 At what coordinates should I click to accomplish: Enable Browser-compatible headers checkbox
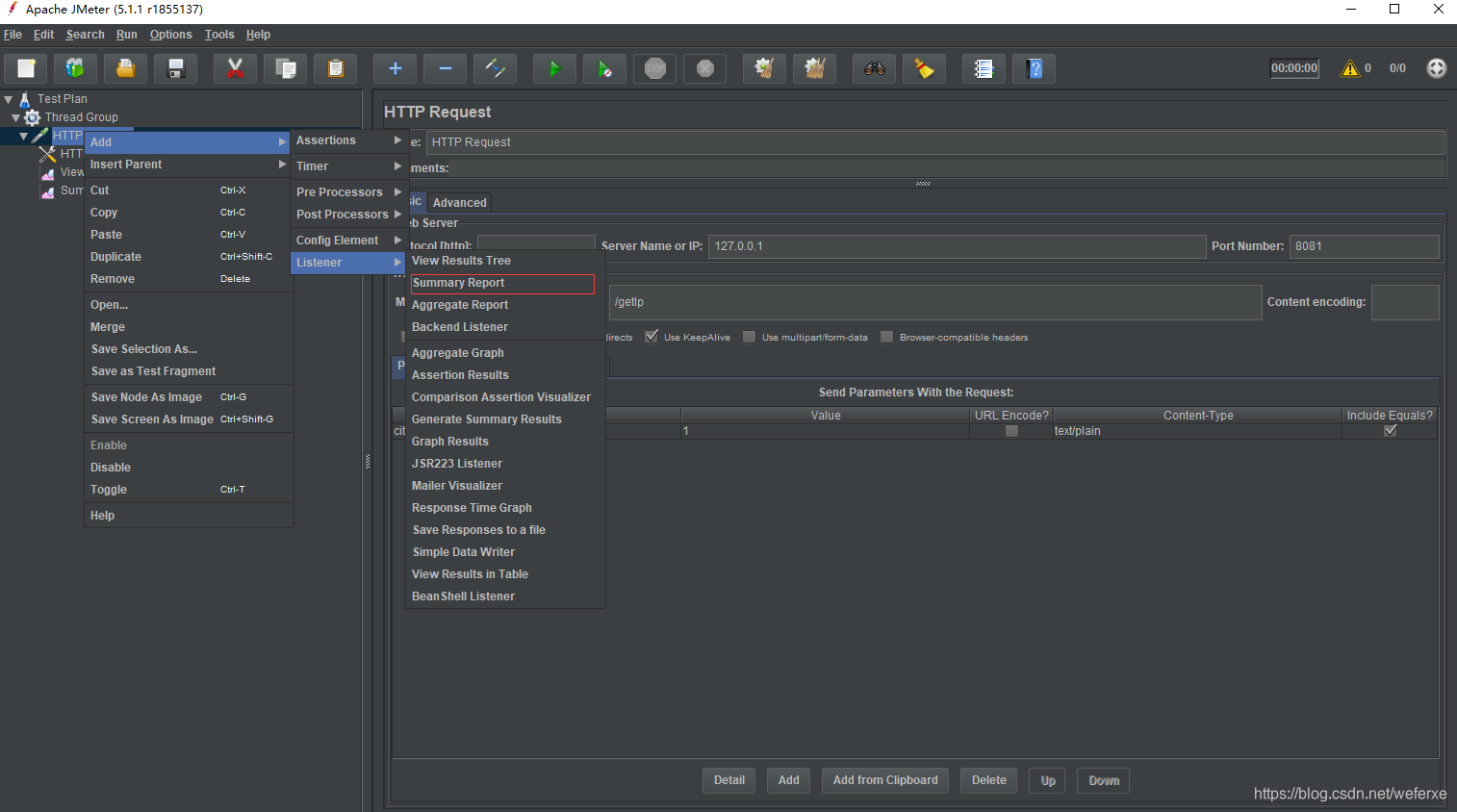(x=886, y=337)
